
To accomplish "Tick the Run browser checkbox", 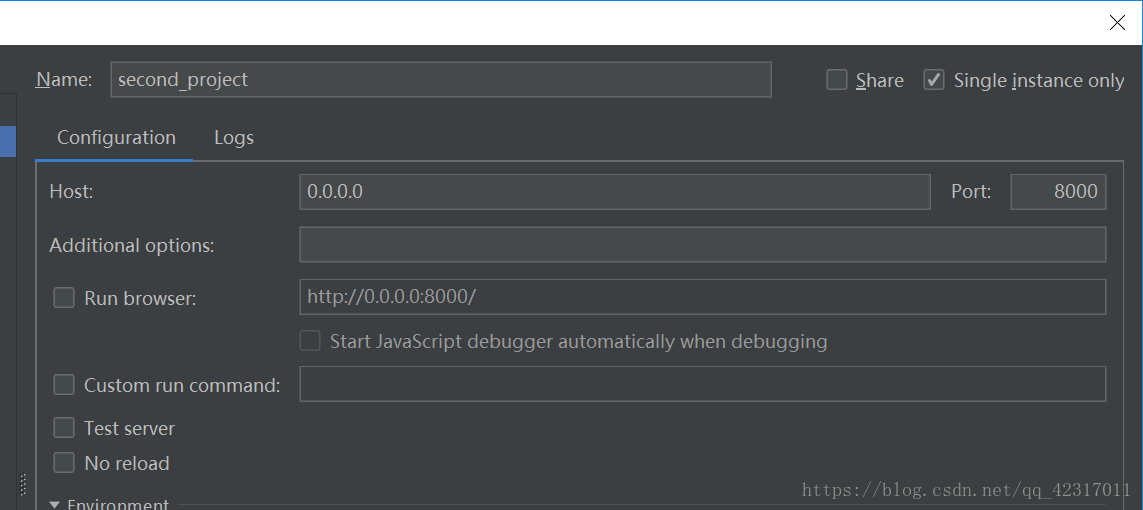I will point(64,297).
